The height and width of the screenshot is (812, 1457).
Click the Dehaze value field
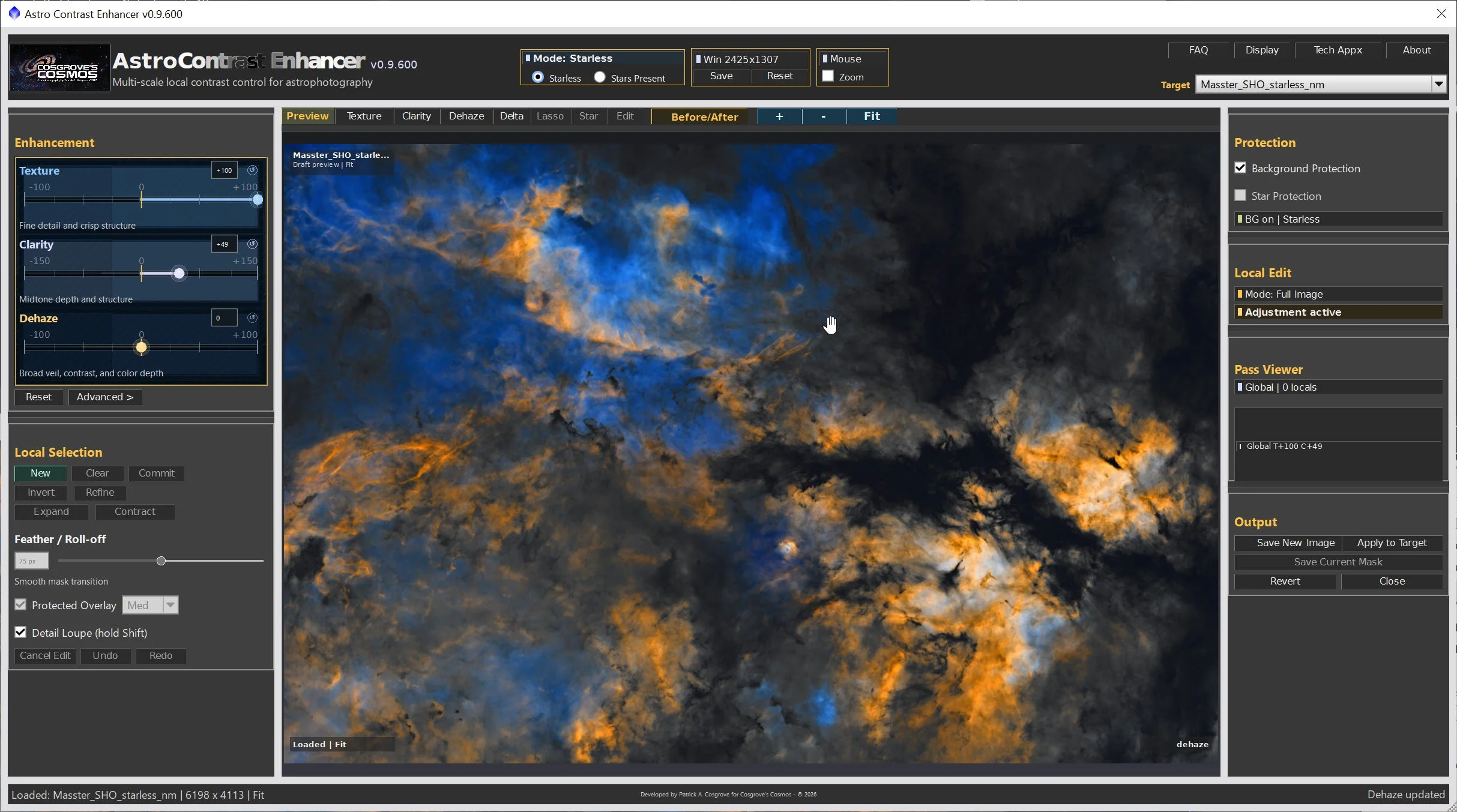(x=225, y=318)
